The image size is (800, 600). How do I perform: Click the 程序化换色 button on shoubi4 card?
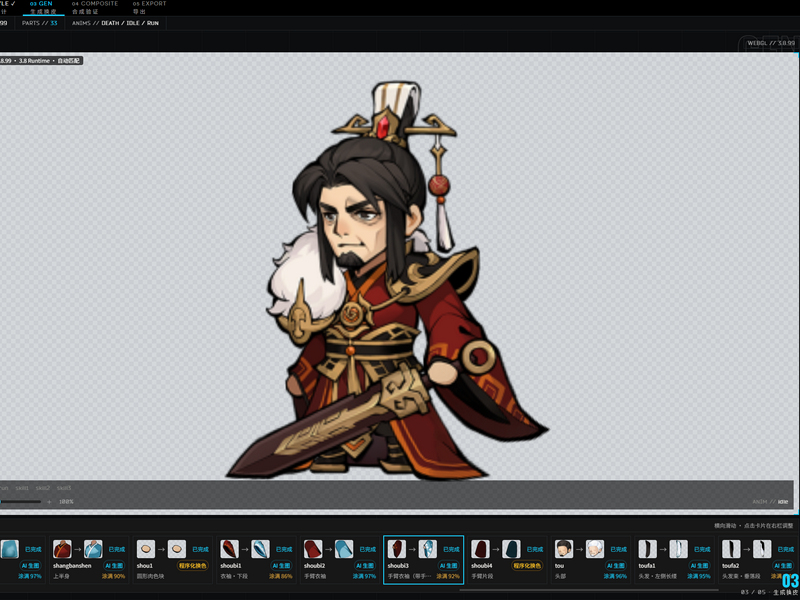(x=528, y=566)
